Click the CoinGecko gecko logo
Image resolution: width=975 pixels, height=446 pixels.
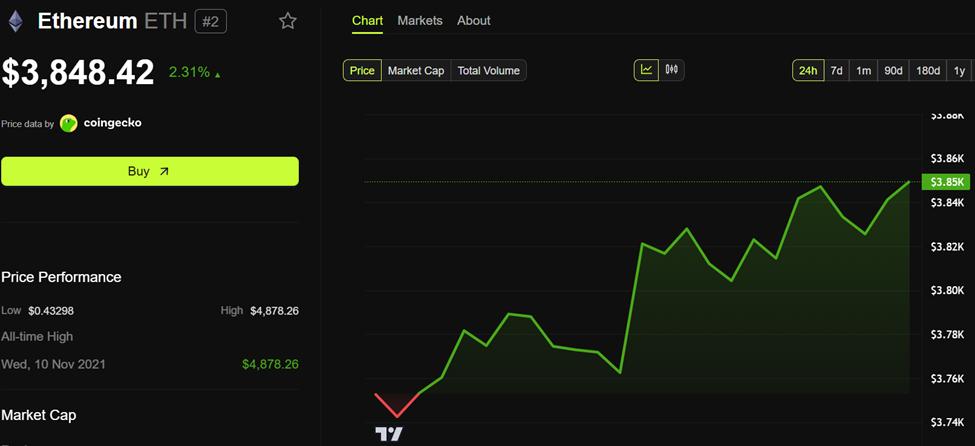(x=68, y=123)
